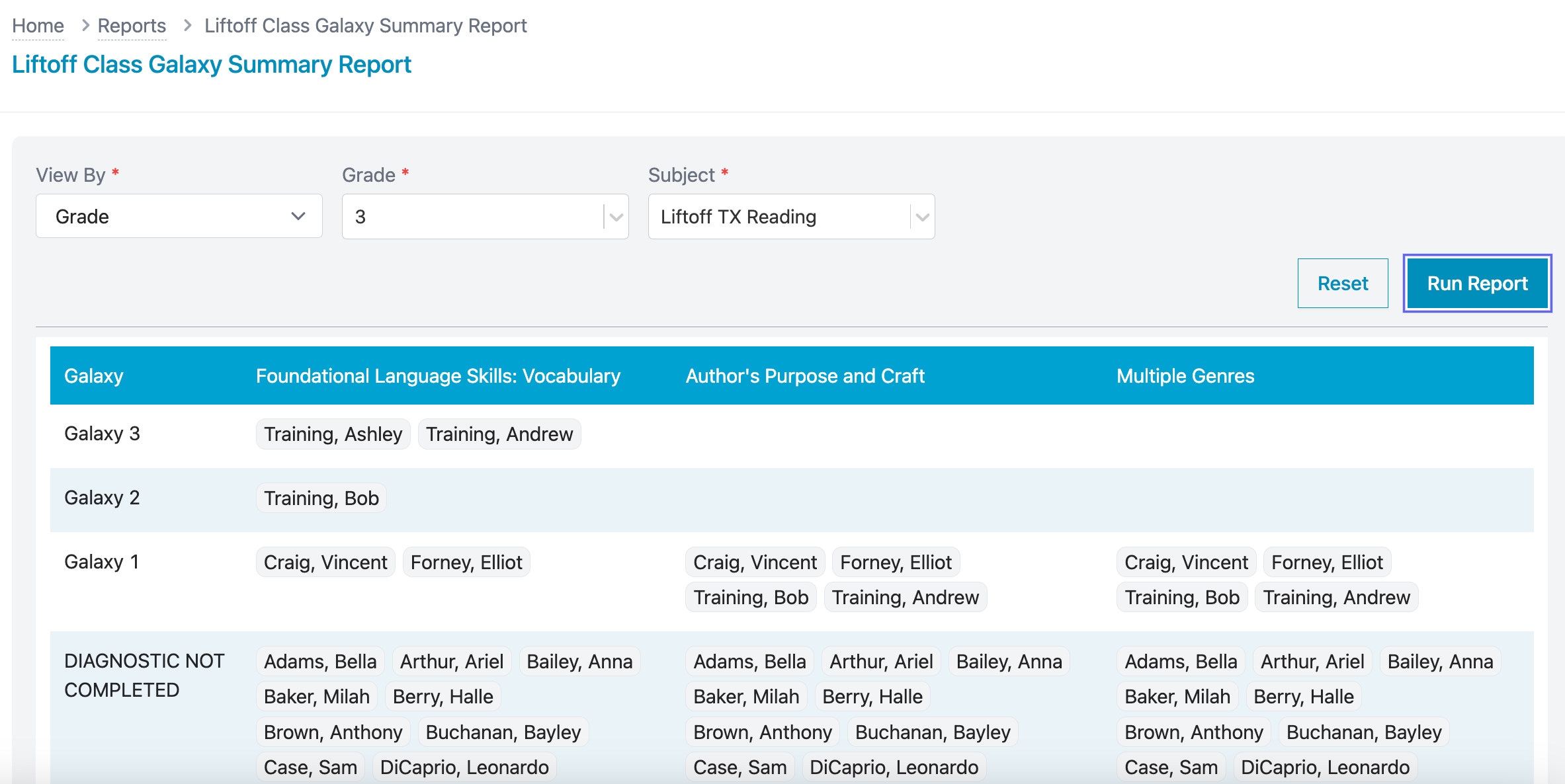Expand the Grade dropdown chevron
Image resolution: width=1565 pixels, height=784 pixels.
click(x=616, y=217)
